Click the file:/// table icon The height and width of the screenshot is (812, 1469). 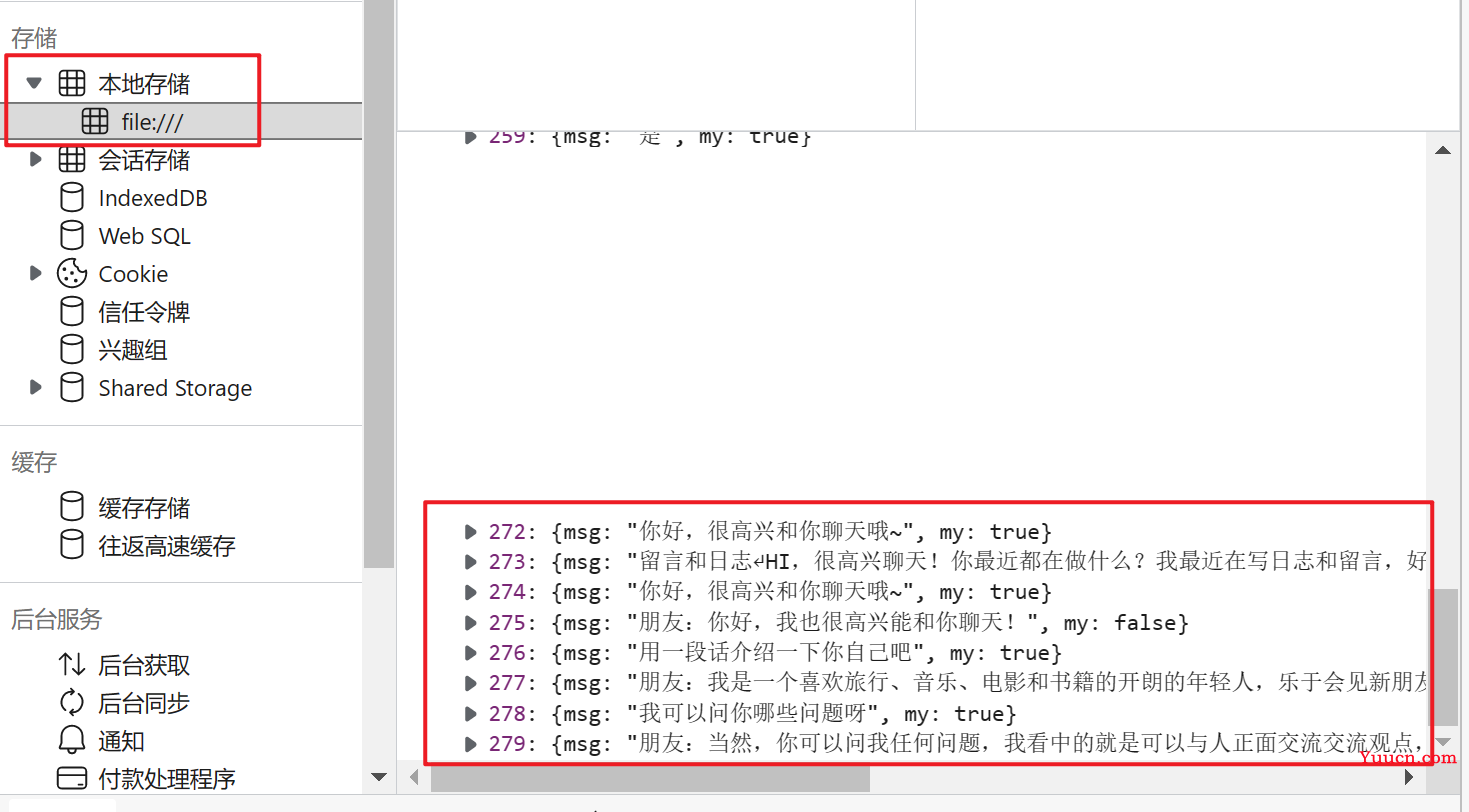(95, 121)
